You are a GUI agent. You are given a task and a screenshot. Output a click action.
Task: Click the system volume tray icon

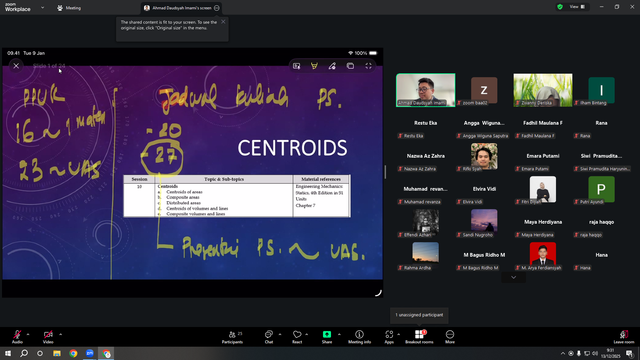595,353
